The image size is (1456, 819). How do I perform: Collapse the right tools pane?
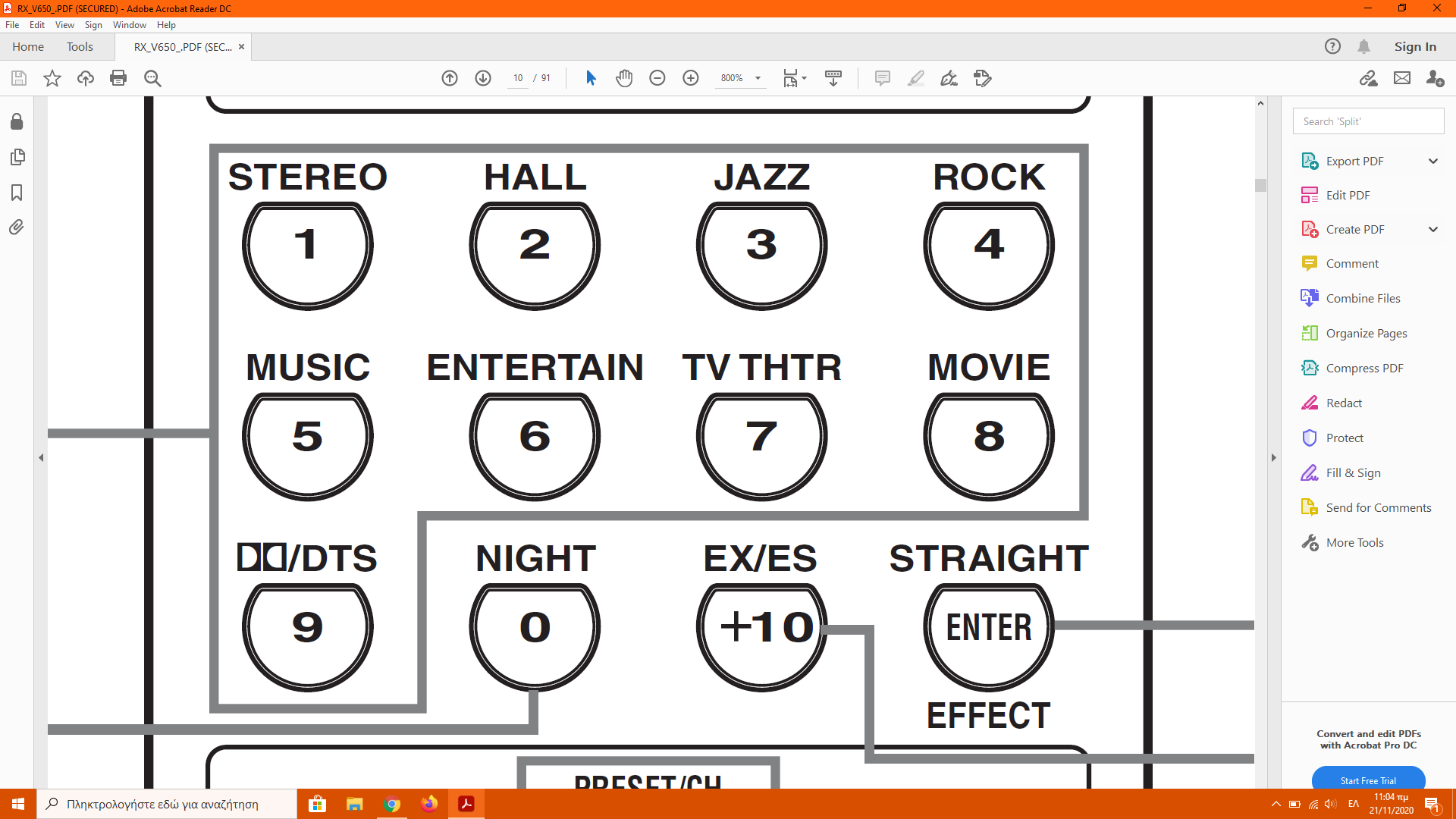(1273, 457)
